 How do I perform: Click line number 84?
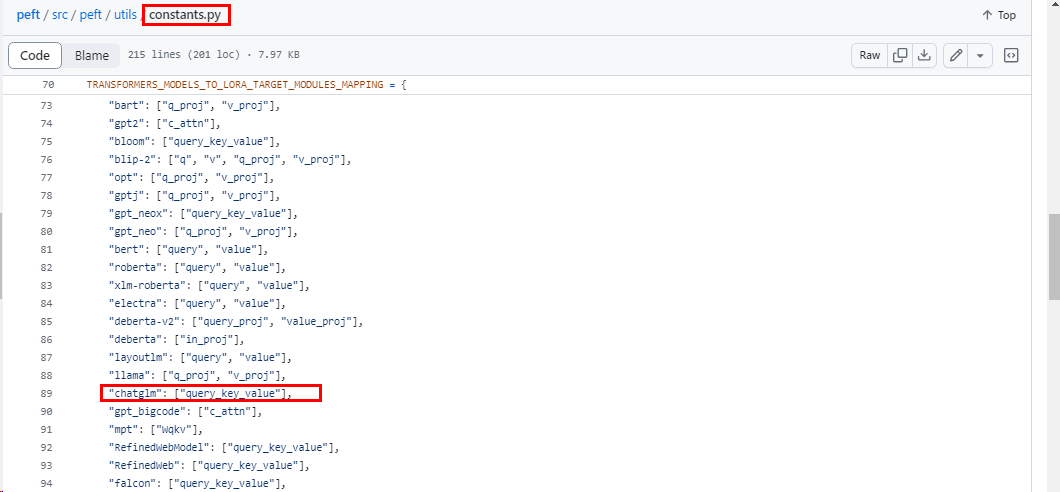click(x=47, y=303)
